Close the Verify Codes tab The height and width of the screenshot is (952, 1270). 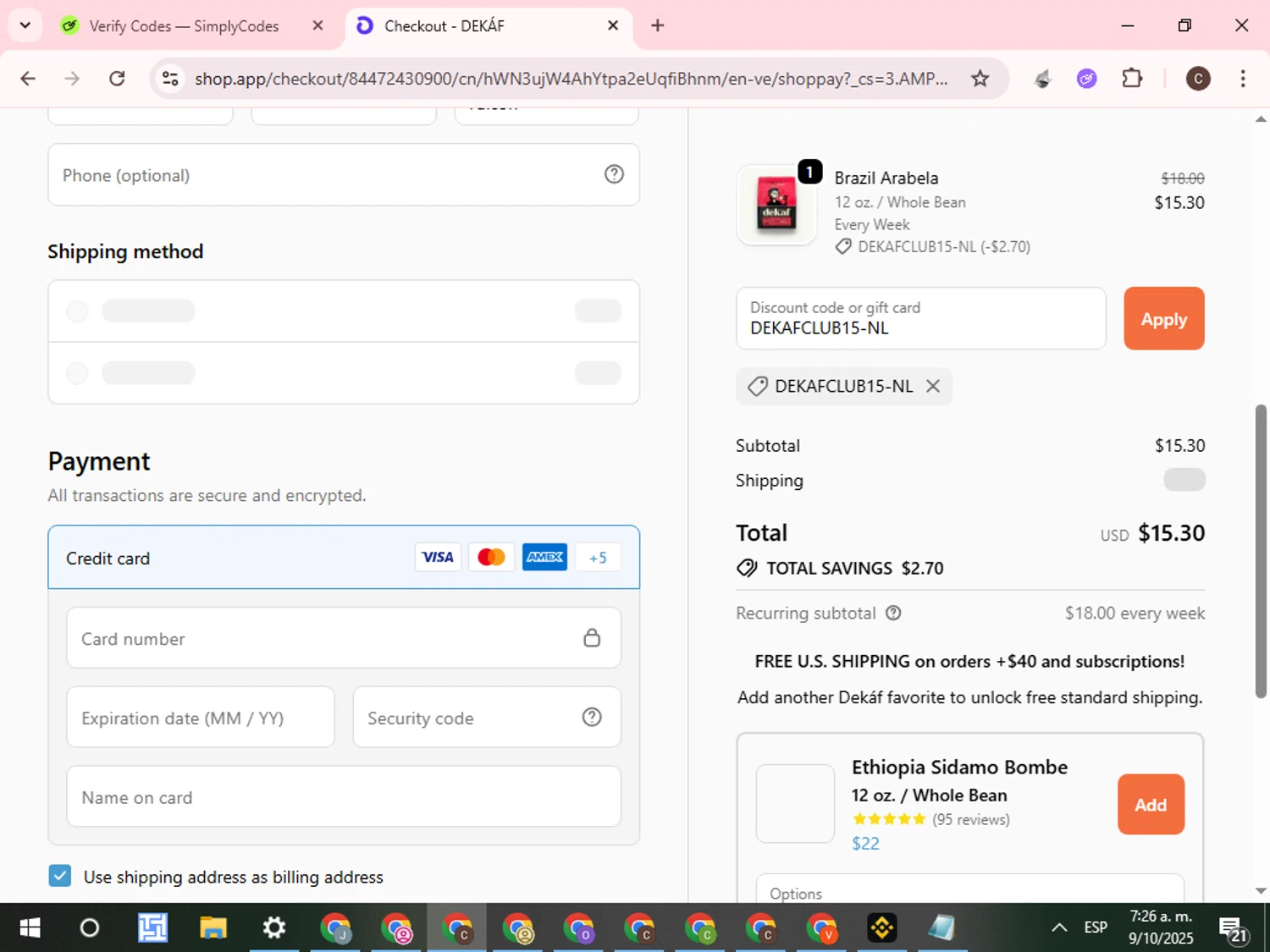tap(317, 25)
